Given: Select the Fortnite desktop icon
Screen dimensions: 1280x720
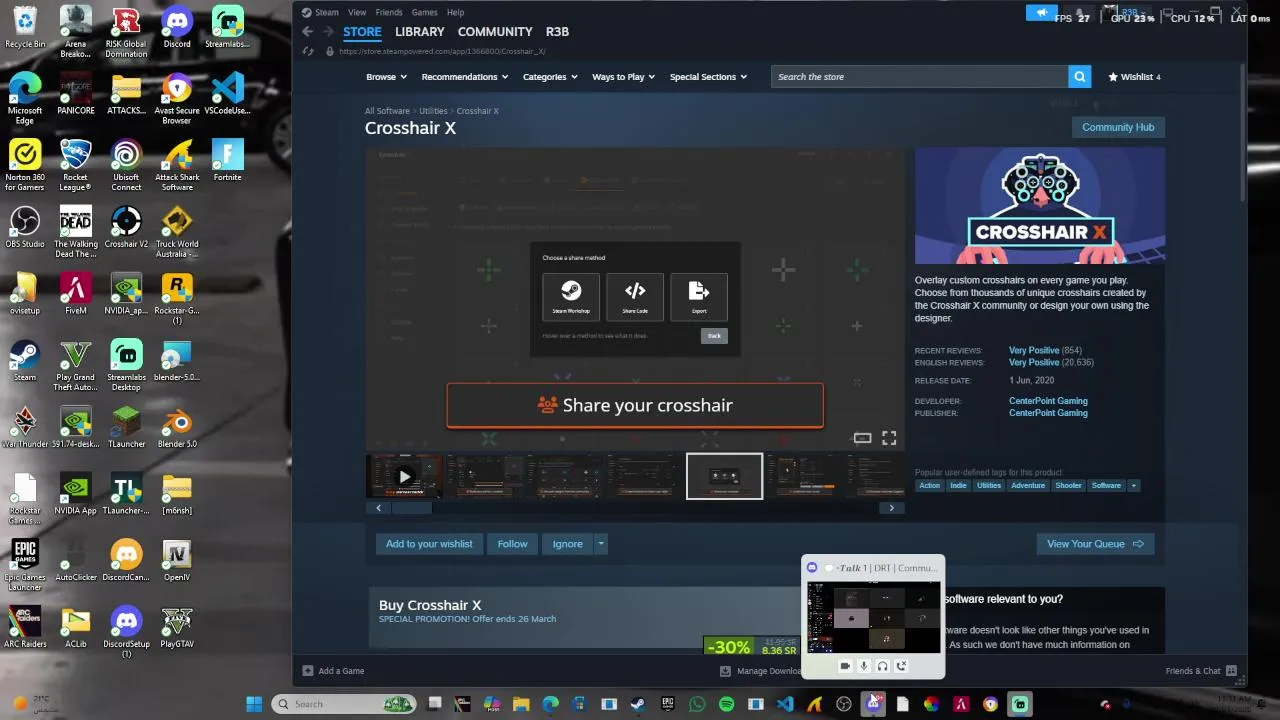Looking at the screenshot, I should pyautogui.click(x=227, y=160).
